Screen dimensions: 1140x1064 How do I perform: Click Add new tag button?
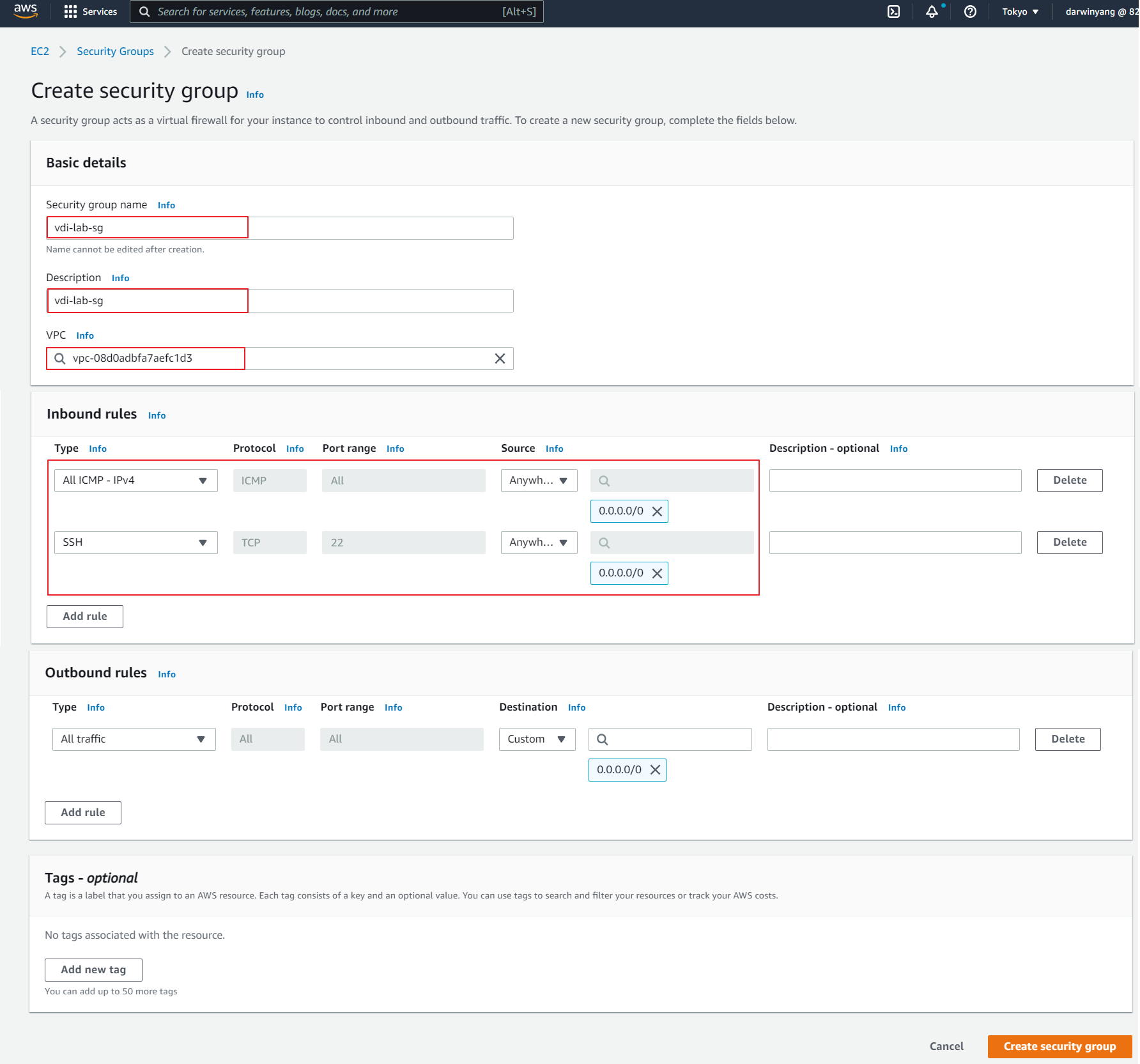(93, 969)
